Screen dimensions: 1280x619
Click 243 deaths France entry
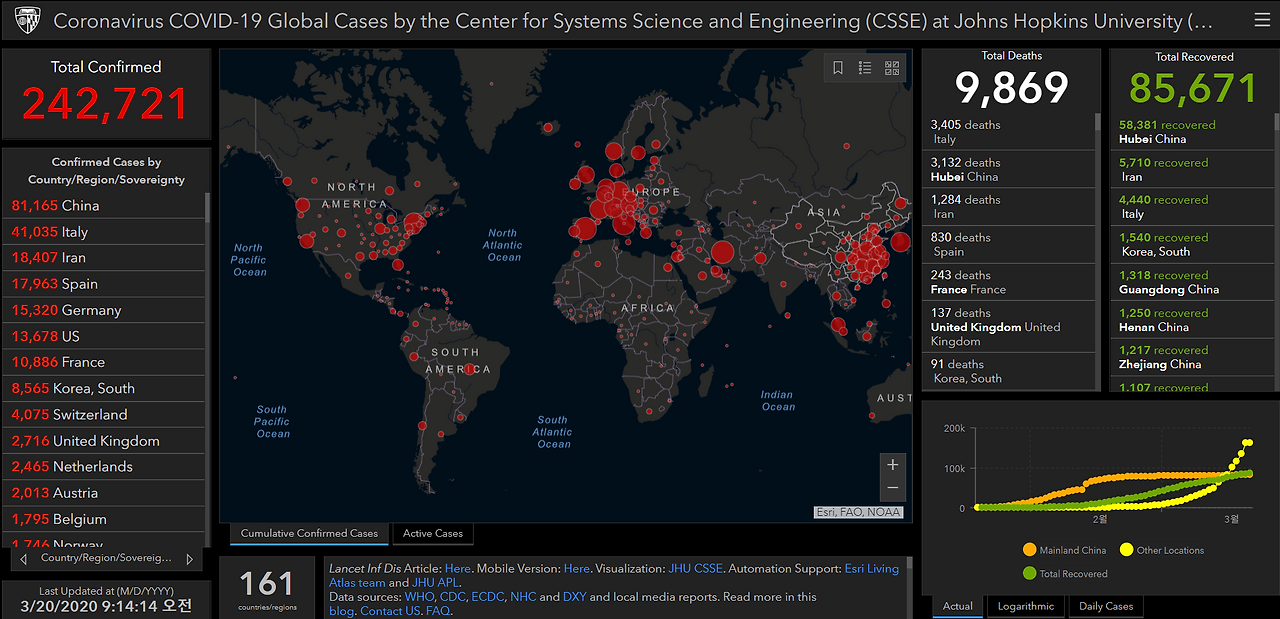(x=1009, y=282)
